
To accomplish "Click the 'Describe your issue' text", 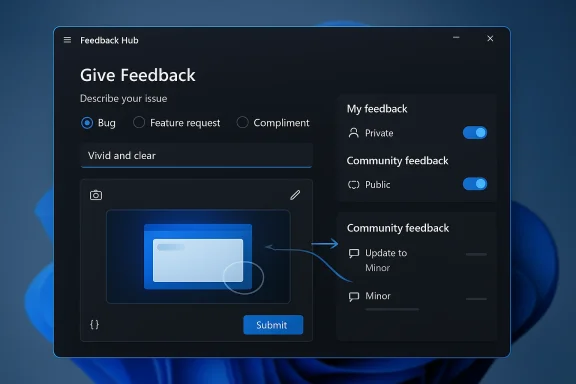I will [x=123, y=98].
